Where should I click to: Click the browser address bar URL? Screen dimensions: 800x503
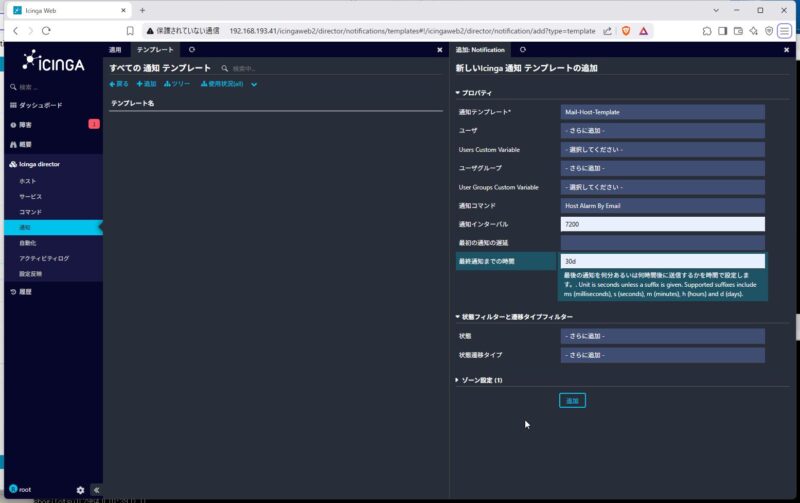click(412, 31)
